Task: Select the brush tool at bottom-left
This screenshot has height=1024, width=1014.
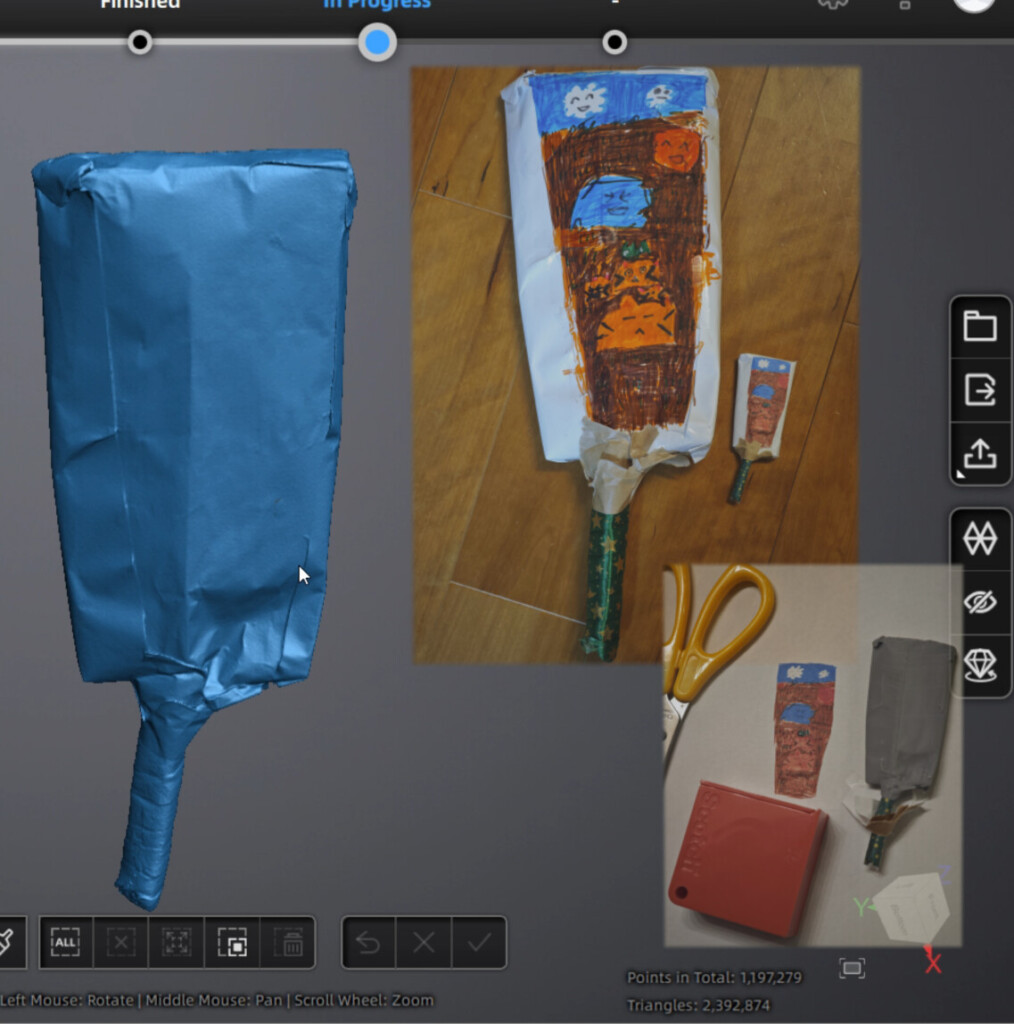Action: point(8,942)
